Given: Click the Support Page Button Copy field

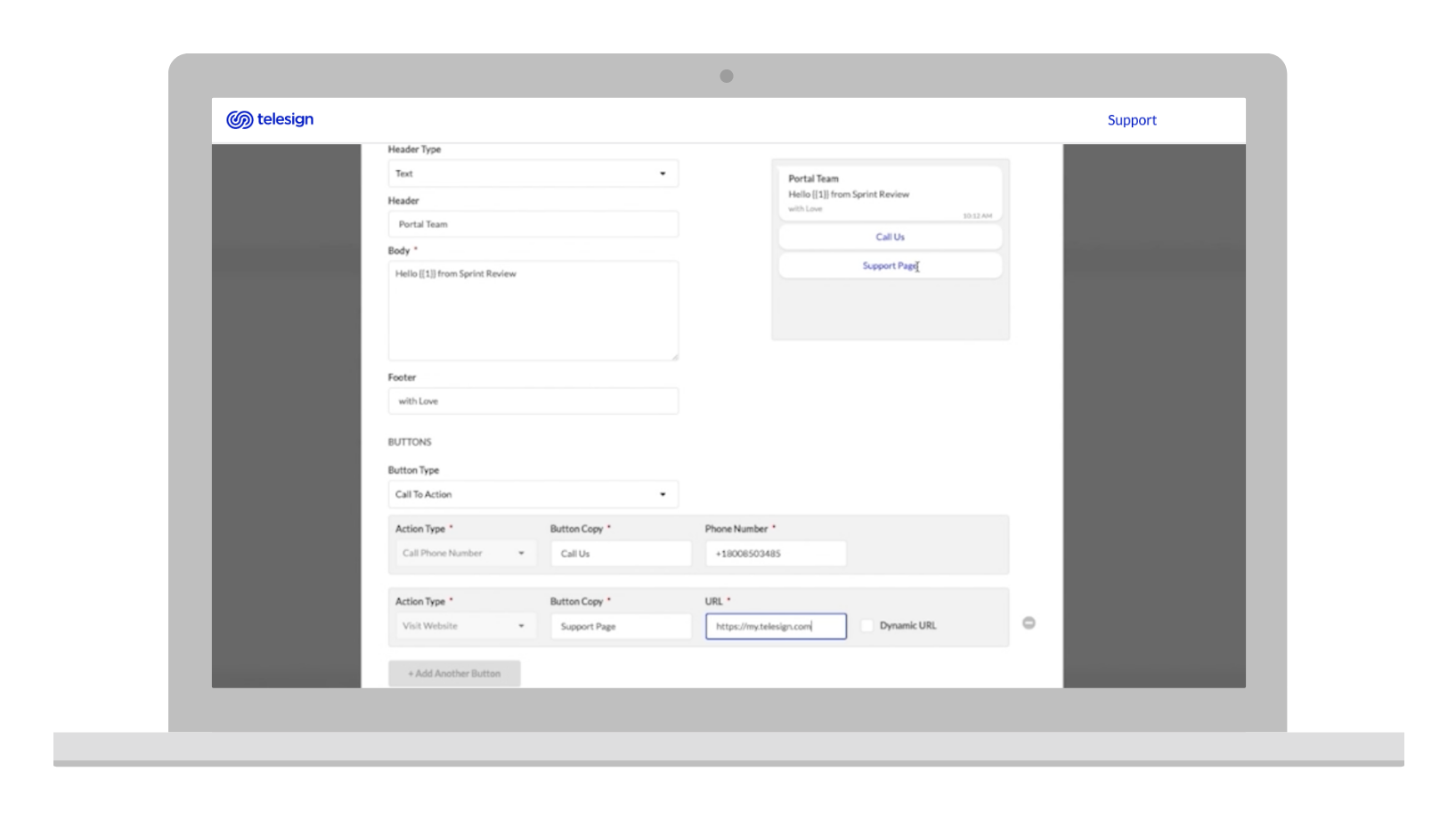Looking at the screenshot, I should tap(620, 626).
